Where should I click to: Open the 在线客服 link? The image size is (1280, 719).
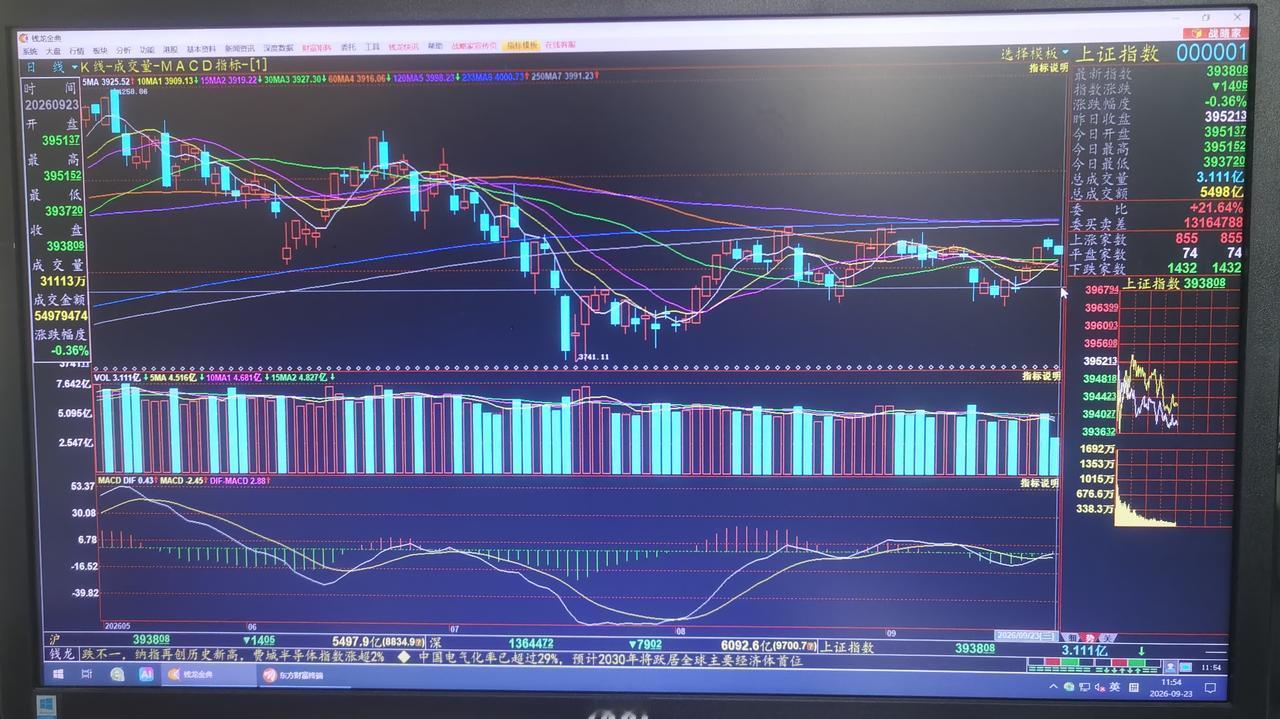point(560,45)
